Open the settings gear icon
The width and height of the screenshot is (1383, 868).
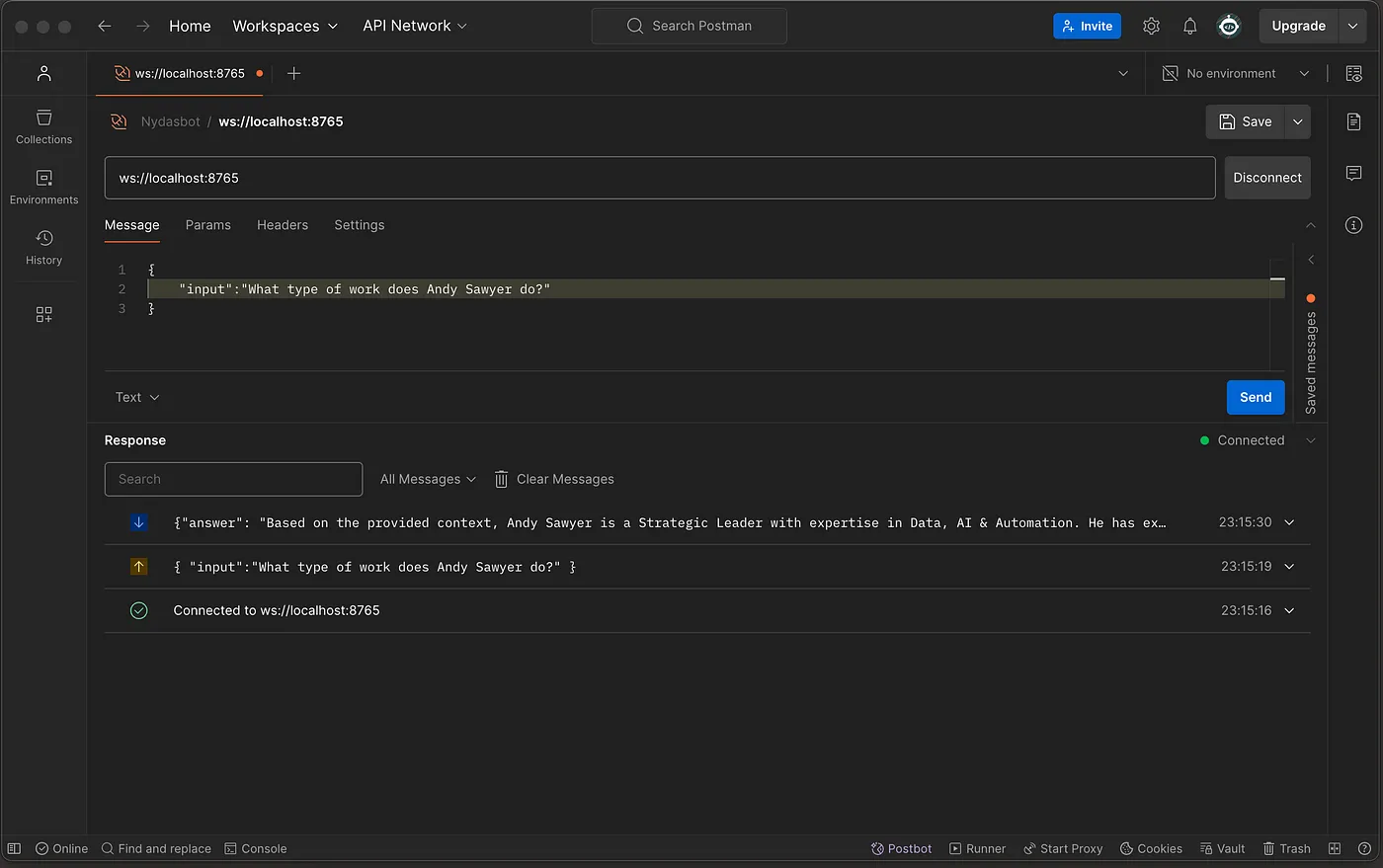click(x=1151, y=27)
